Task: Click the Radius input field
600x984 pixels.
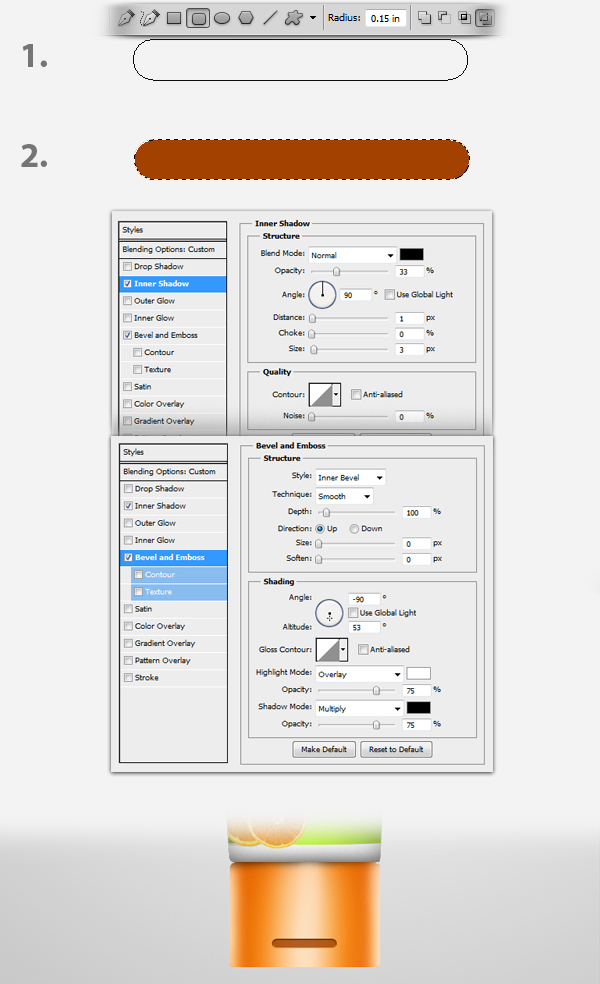Action: [386, 18]
